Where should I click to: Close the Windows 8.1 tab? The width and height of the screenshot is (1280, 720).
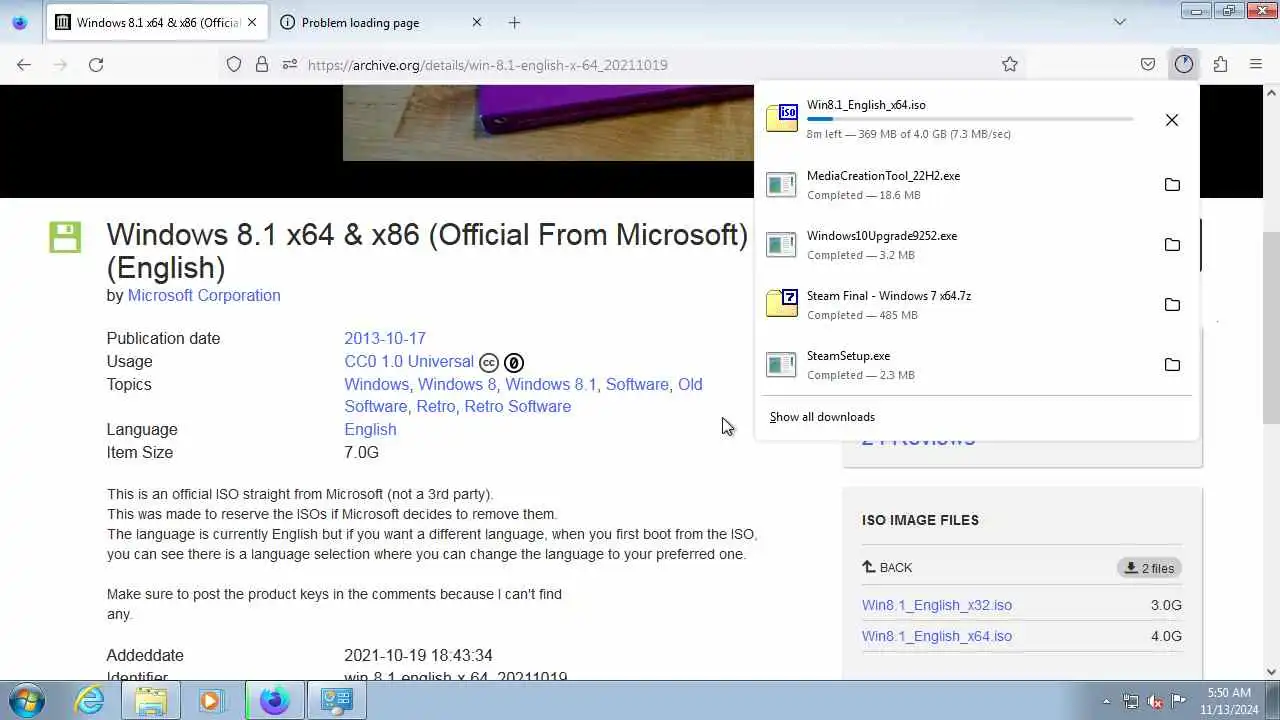[251, 22]
